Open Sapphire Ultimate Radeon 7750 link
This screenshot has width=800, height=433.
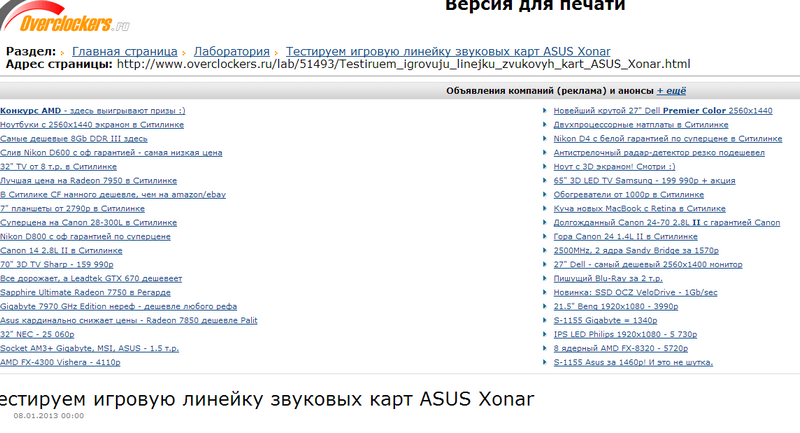click(x=85, y=292)
